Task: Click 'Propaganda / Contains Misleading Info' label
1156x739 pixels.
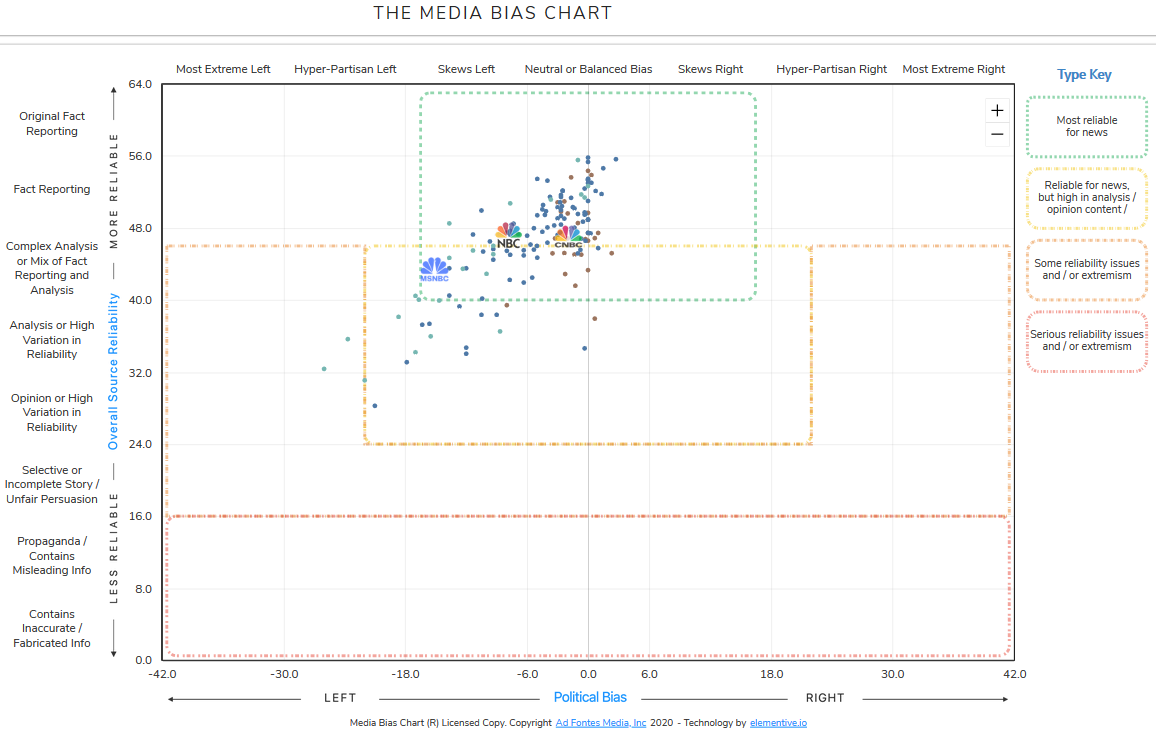Action: click(x=52, y=556)
